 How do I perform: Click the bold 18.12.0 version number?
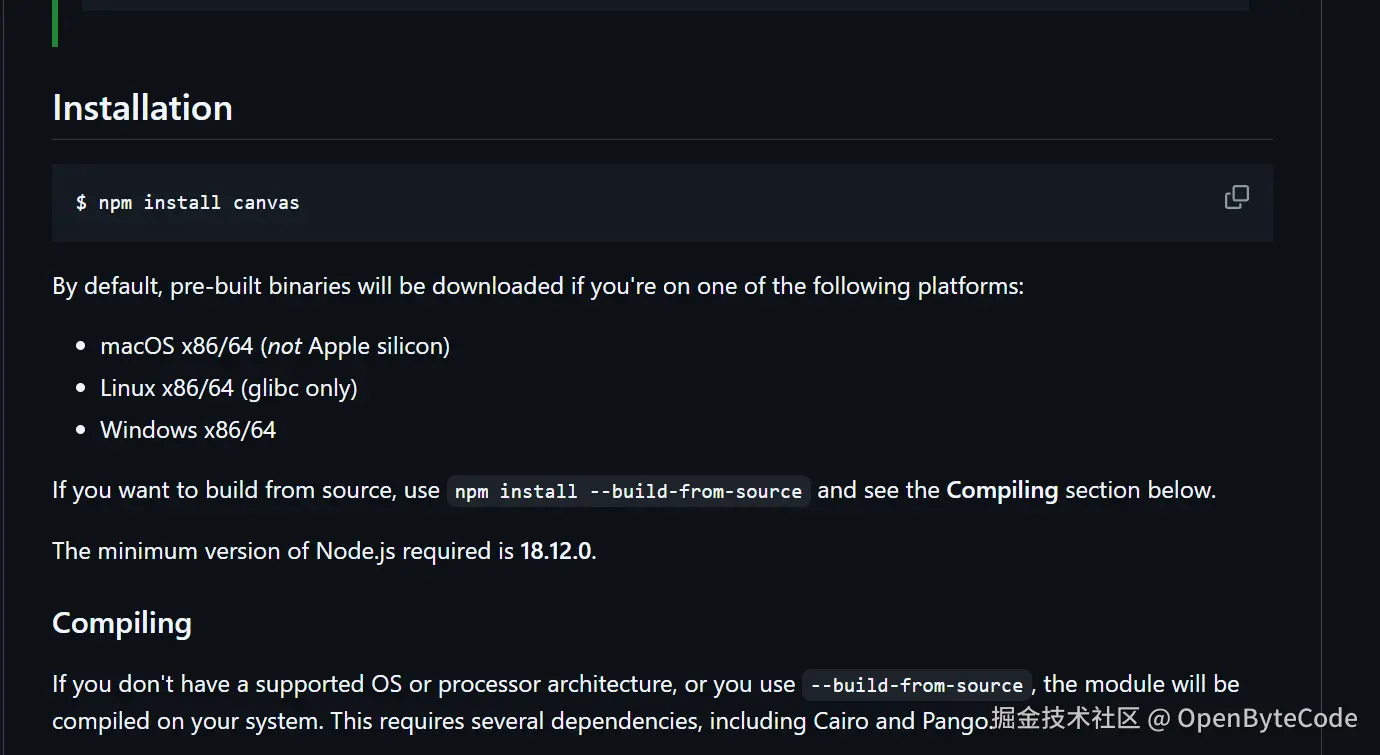click(x=556, y=551)
